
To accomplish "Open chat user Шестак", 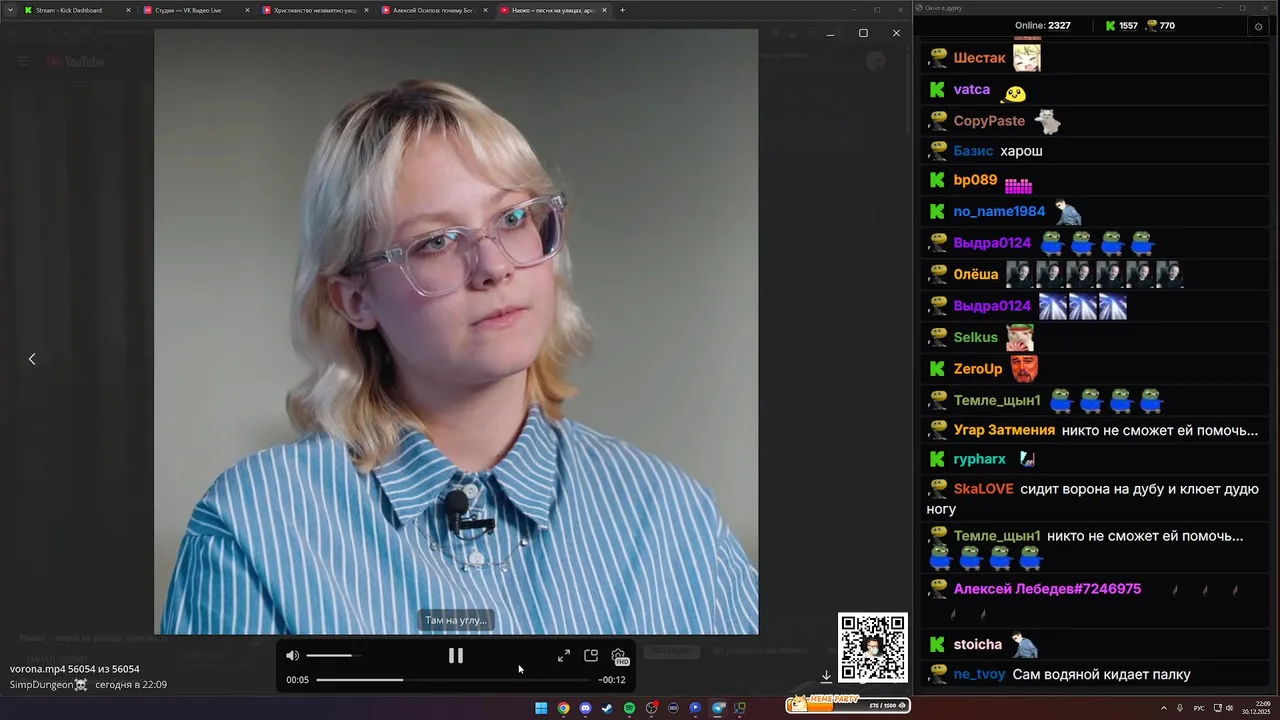I will tap(979, 58).
